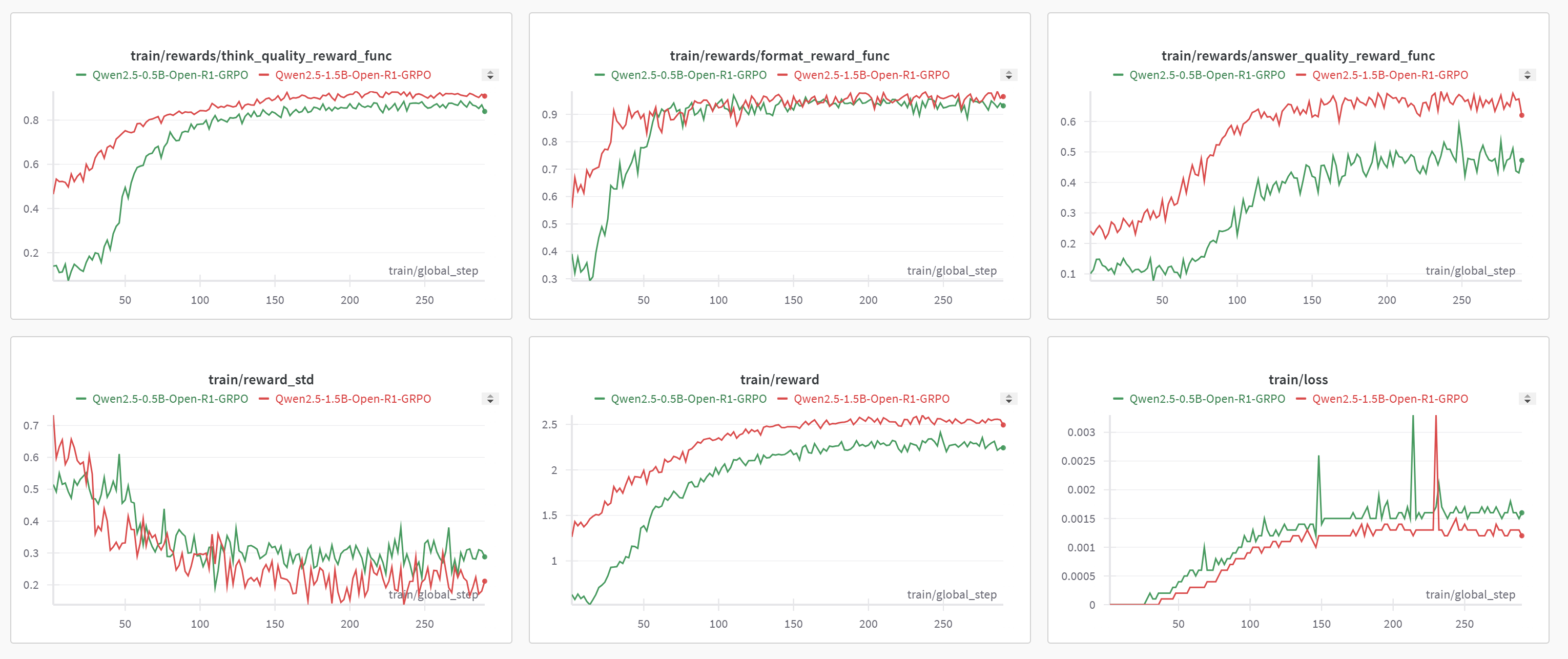Select Qwen2.5-0.5B legend in format_reward_func chart
This screenshot has height=659, width=1568.
click(680, 75)
